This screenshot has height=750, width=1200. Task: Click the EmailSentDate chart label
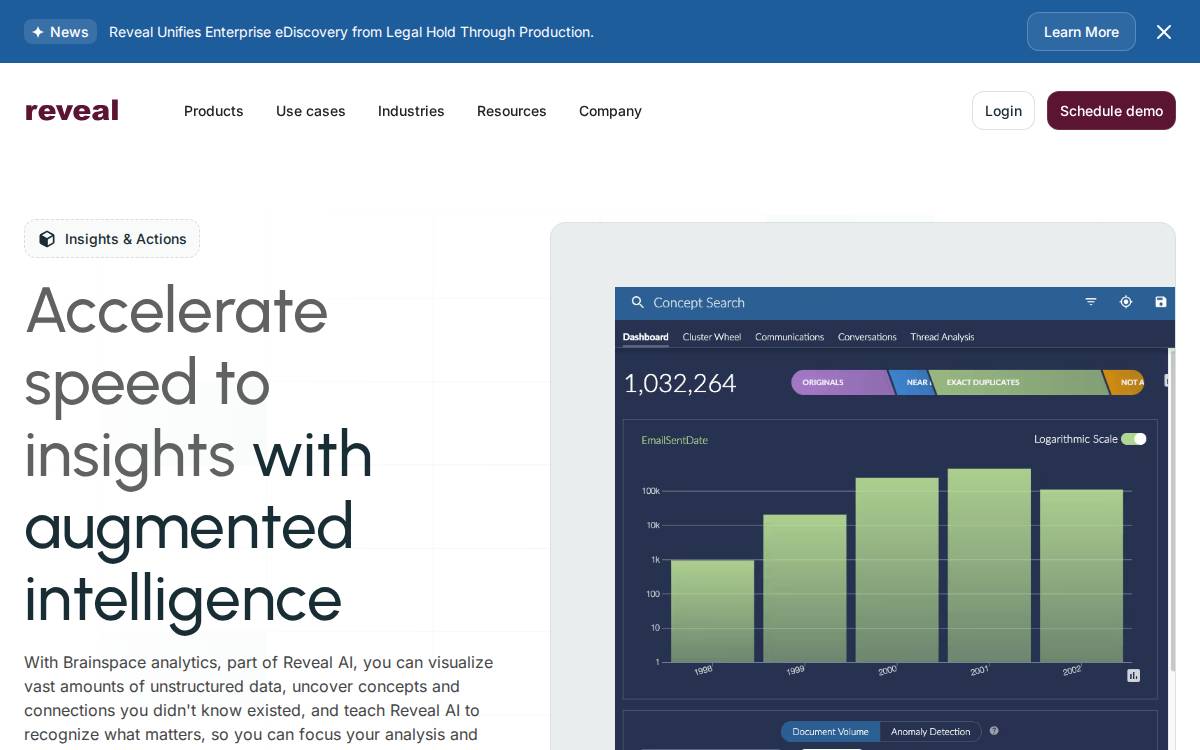tap(674, 440)
